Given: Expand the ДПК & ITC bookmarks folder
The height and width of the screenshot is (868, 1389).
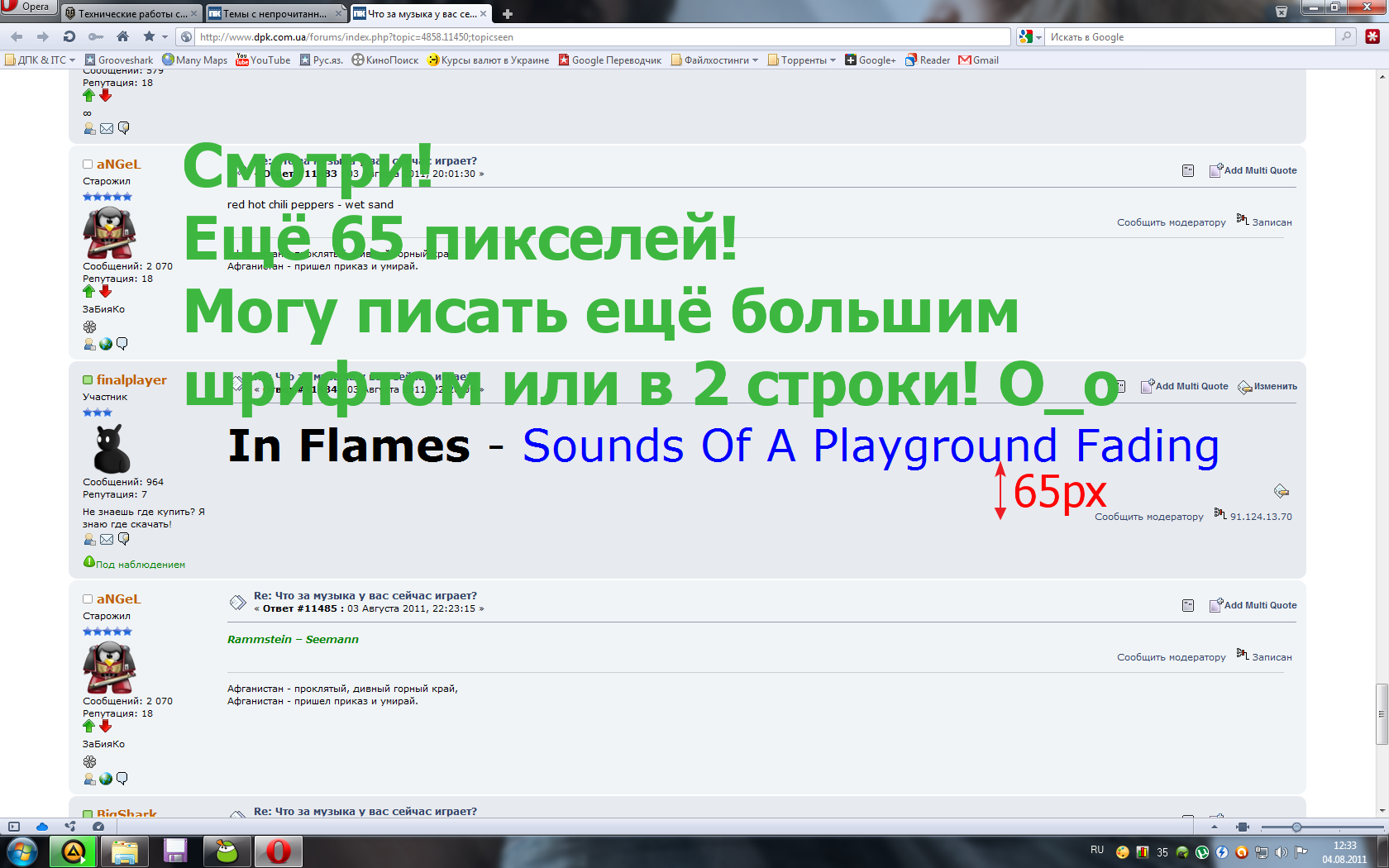Looking at the screenshot, I should pyautogui.click(x=41, y=60).
